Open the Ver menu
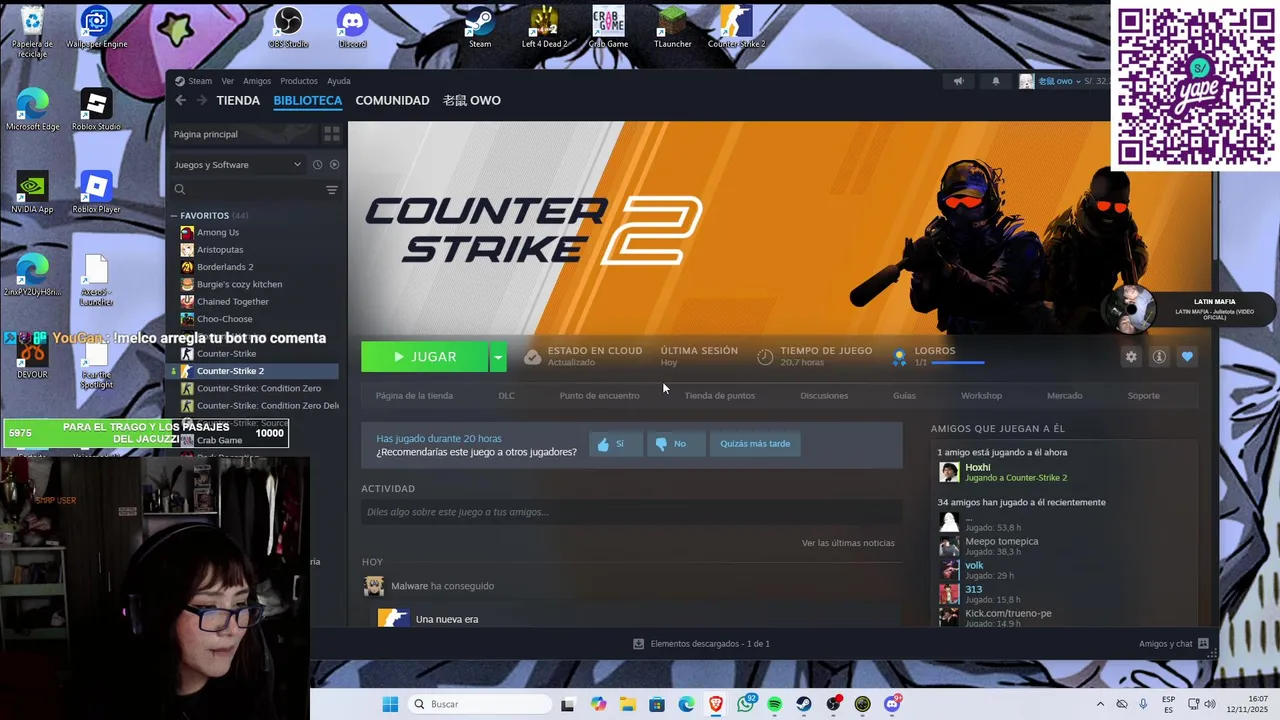1280x720 pixels. pyautogui.click(x=228, y=81)
